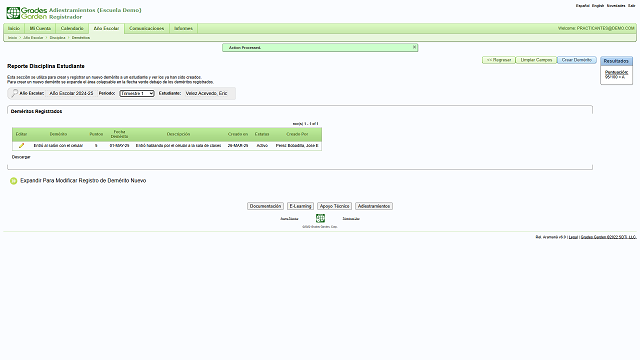The height and width of the screenshot is (360, 640).
Task: Open the Novedades link
Action: coord(616,6)
